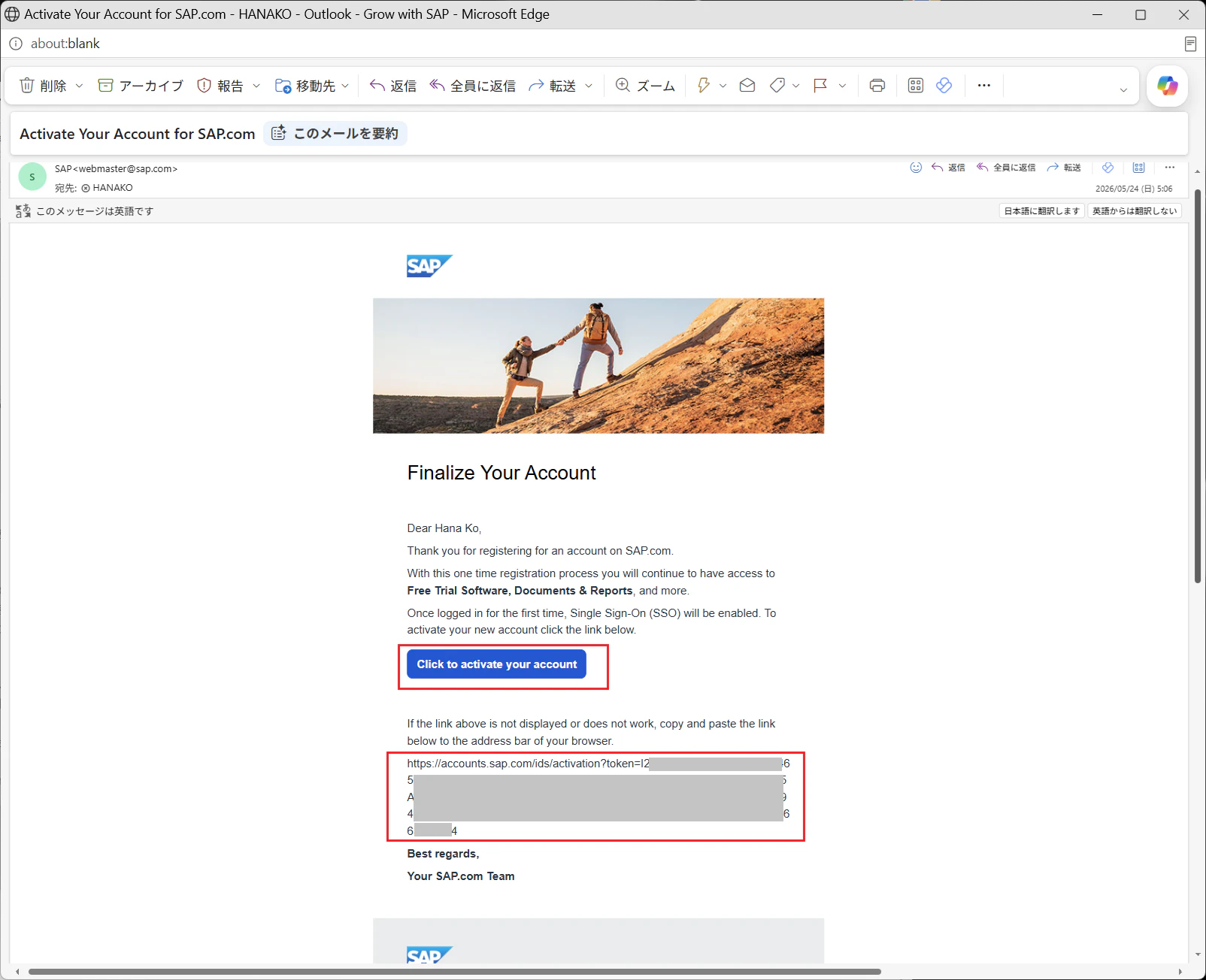Screen dimensions: 1206x980
Task: Click the 'Click to activate your account' button
Action: (x=496, y=664)
